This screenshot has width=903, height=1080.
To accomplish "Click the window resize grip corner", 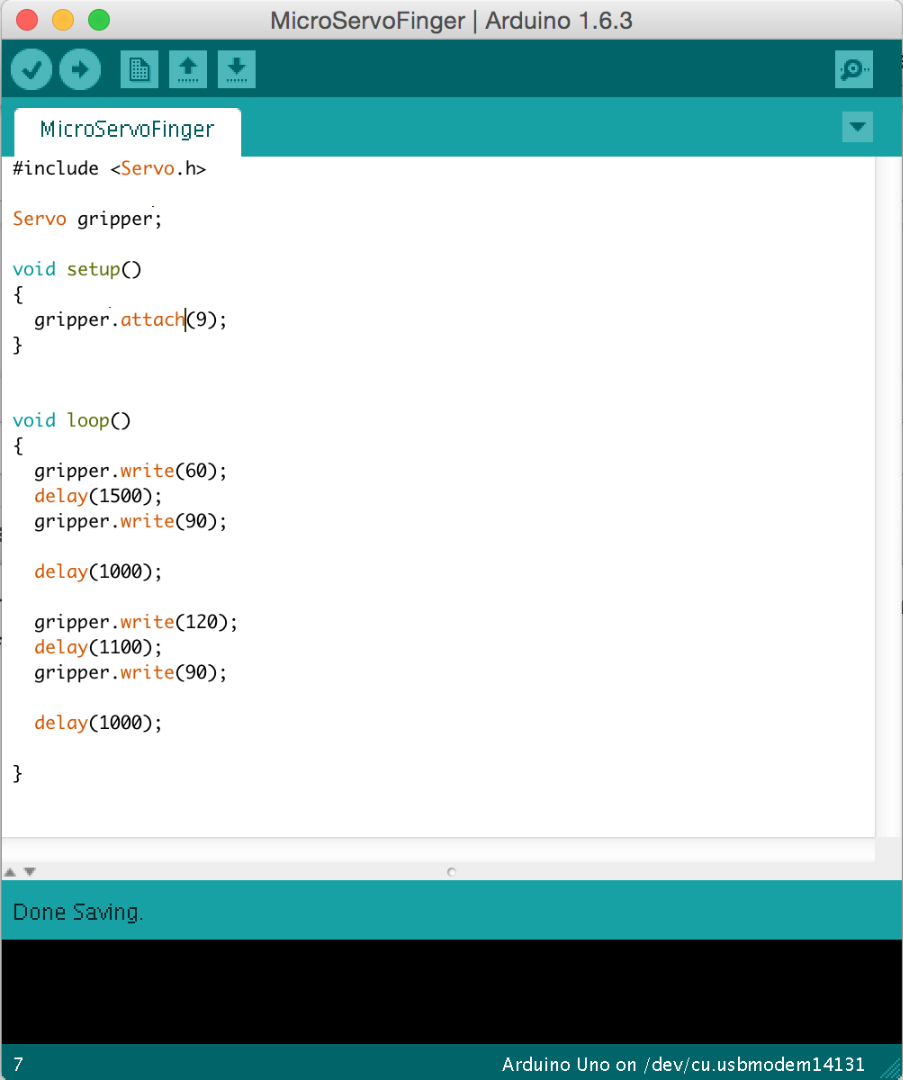I will [891, 1069].
